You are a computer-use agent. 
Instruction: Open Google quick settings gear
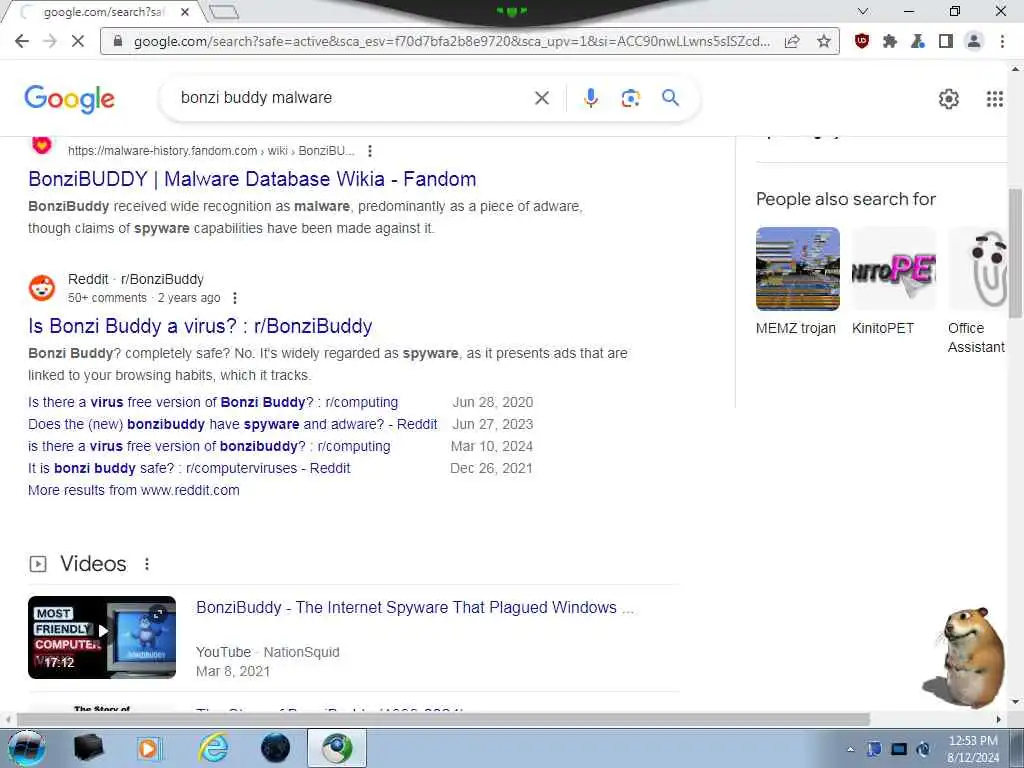pyautogui.click(x=948, y=99)
